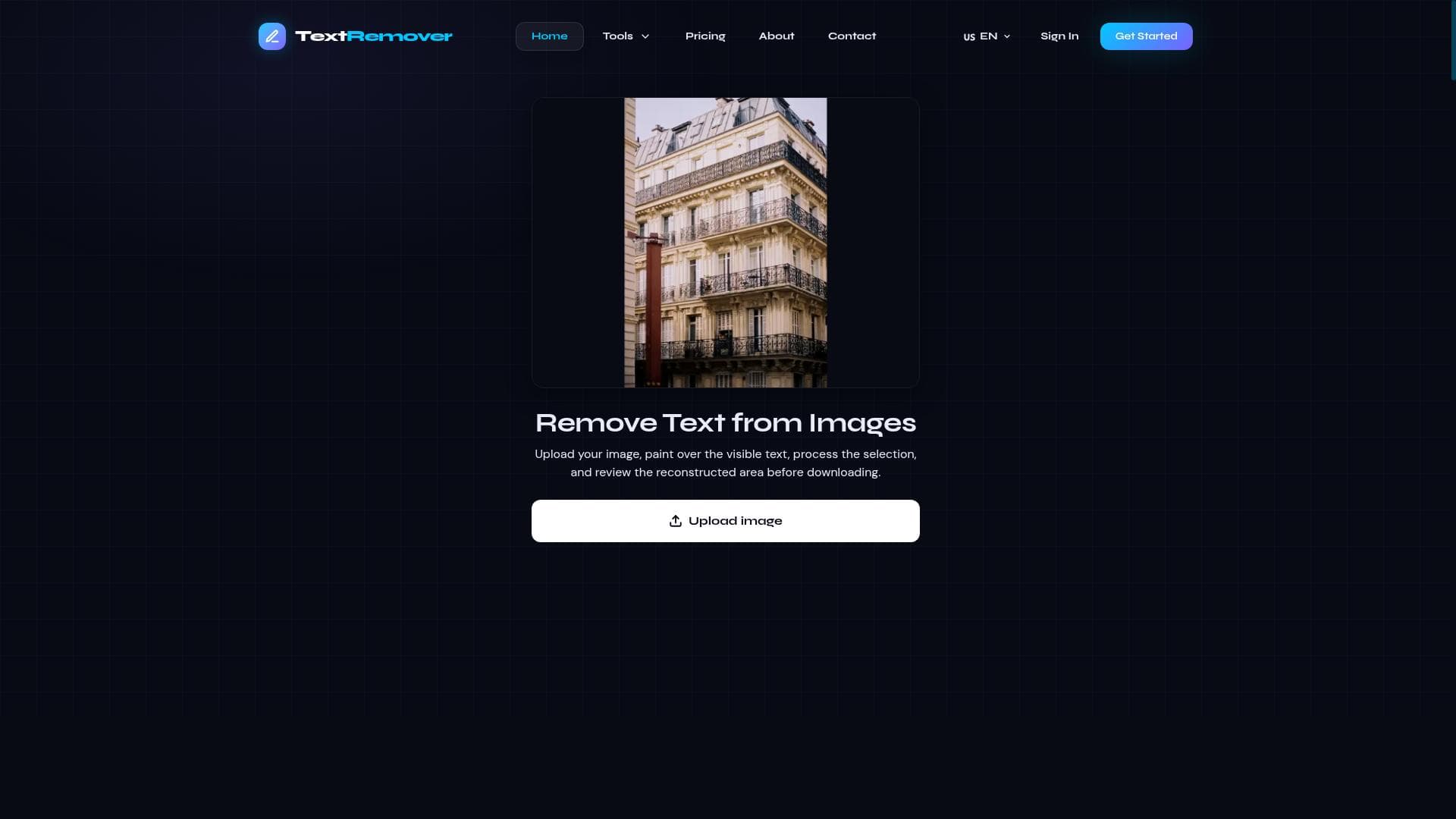
Task: Click the TextRemover brand name
Action: 374,36
